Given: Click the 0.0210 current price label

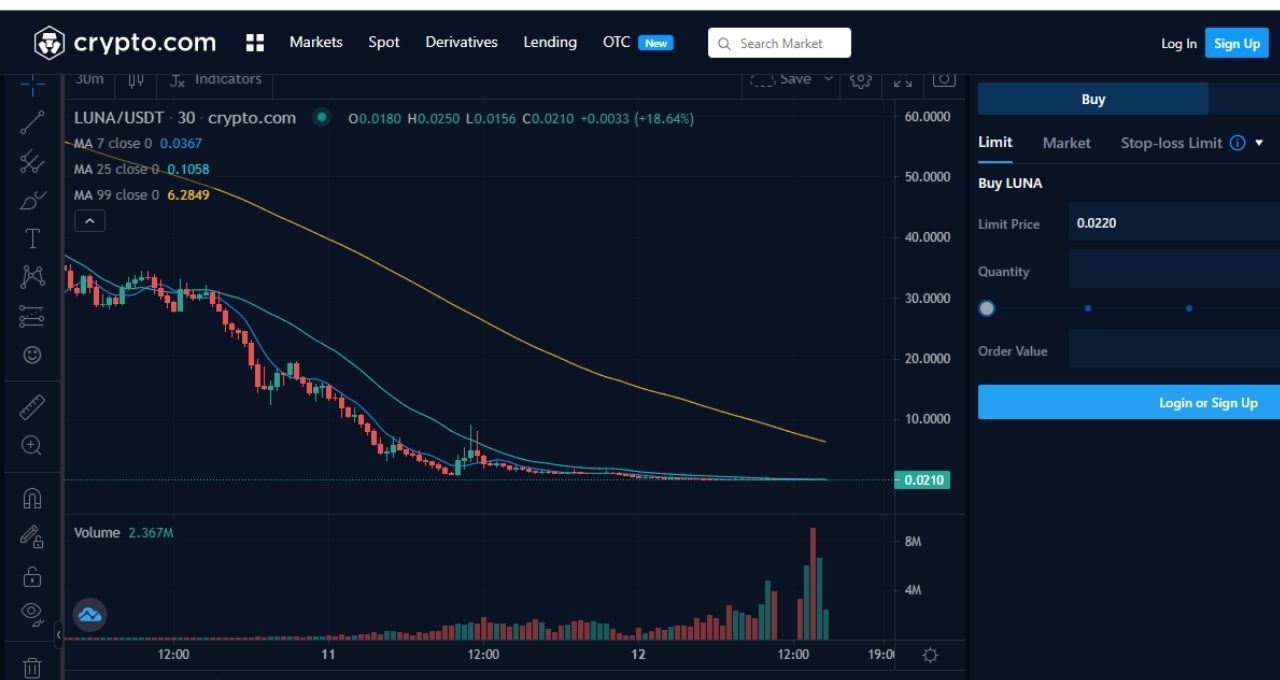Looking at the screenshot, I should coord(922,480).
